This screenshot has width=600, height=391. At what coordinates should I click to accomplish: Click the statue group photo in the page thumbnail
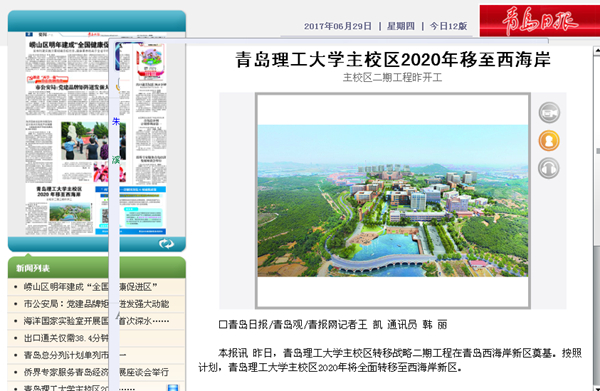pos(85,141)
